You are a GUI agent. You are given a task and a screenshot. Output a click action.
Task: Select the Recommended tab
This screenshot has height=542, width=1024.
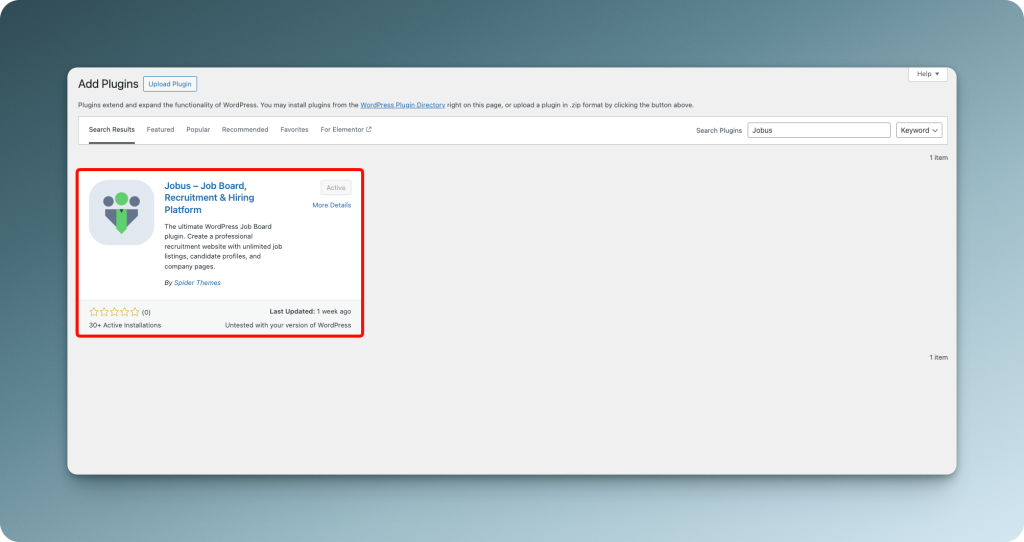(x=245, y=130)
